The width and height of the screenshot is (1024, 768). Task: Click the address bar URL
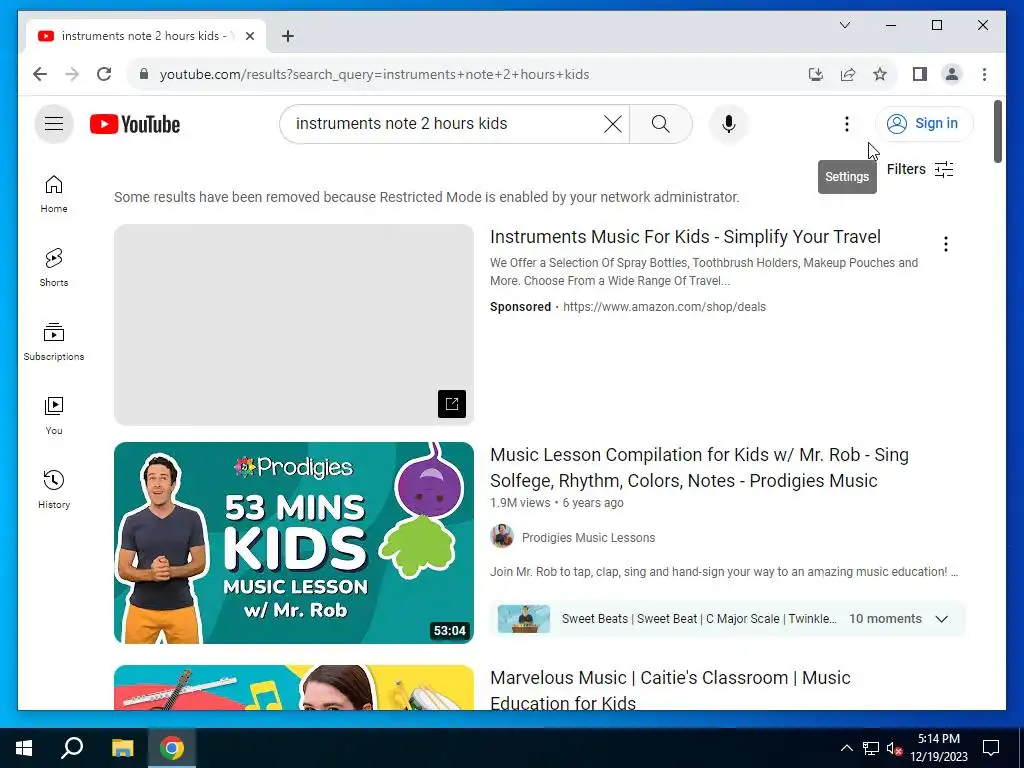tap(374, 74)
